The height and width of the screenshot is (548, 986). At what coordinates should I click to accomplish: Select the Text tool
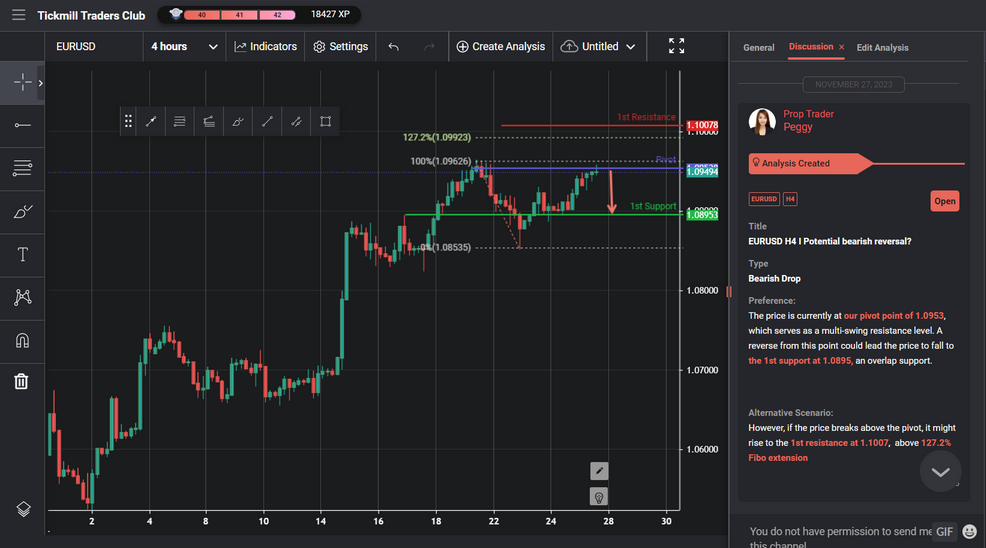coord(22,254)
